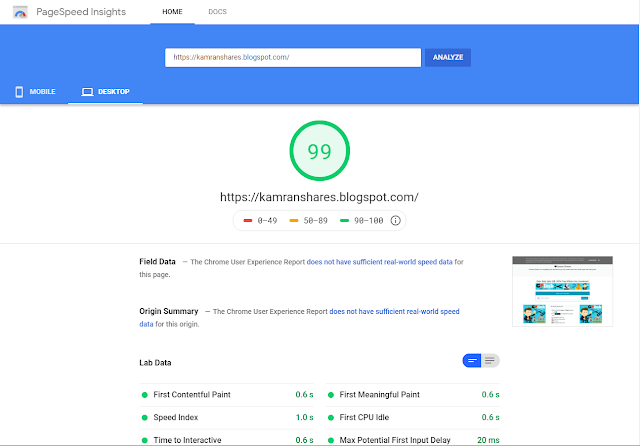Open the DOCS tab
640x446 pixels.
218,12
